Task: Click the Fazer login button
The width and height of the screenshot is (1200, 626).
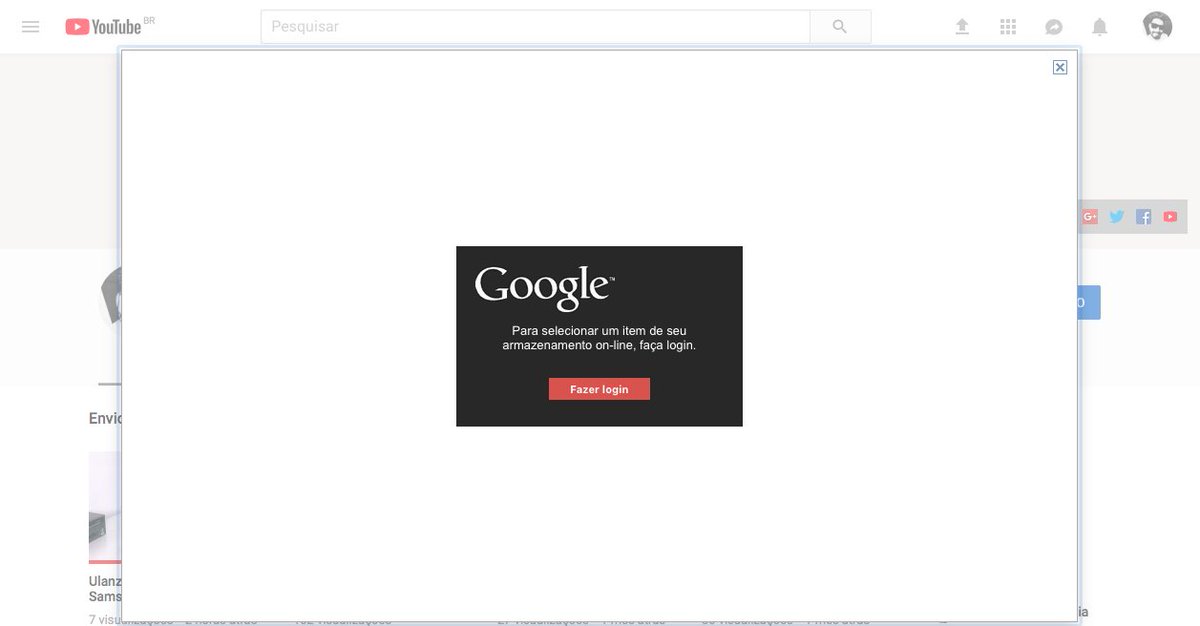Action: point(599,389)
